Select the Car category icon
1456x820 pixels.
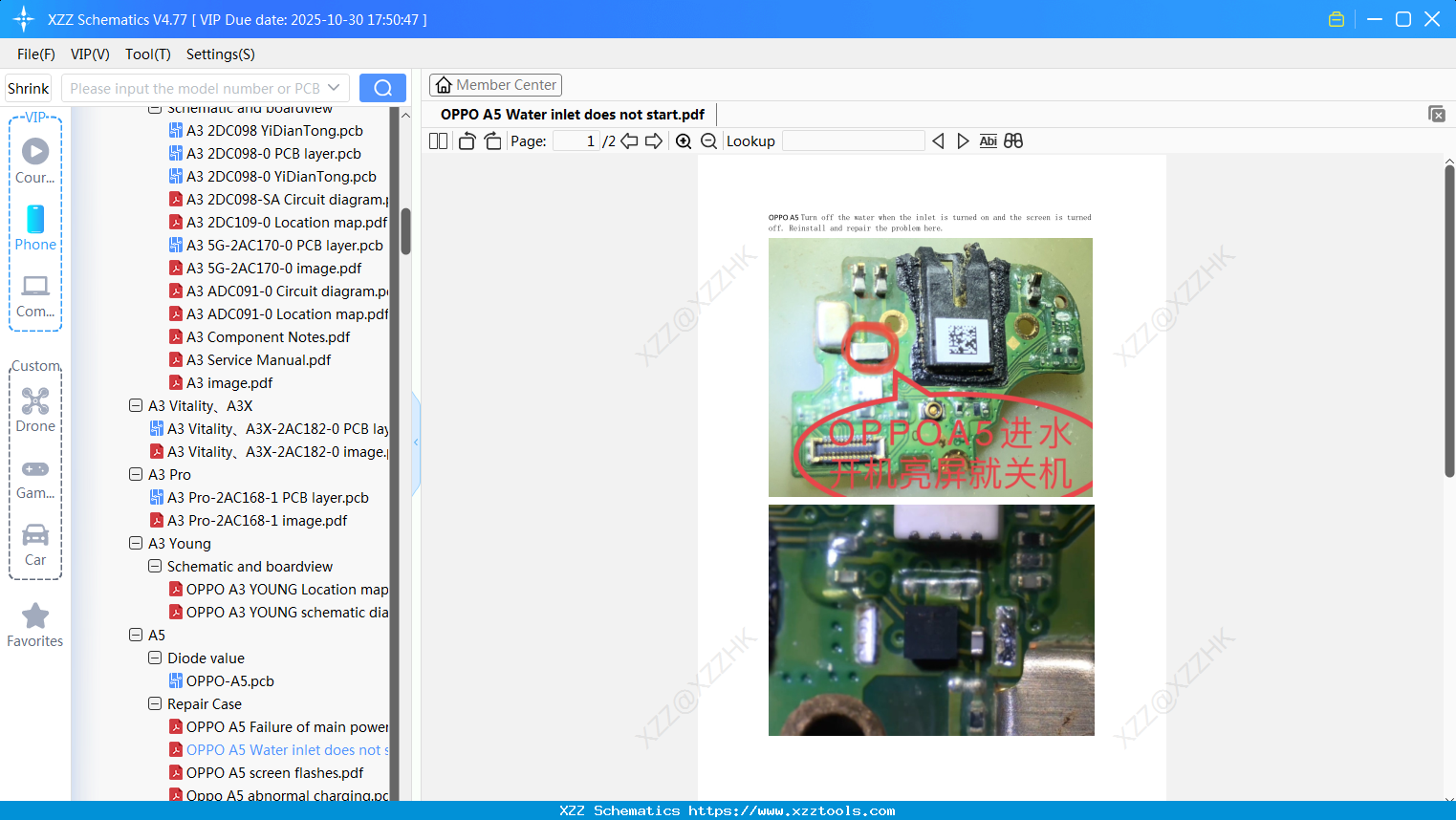[35, 545]
